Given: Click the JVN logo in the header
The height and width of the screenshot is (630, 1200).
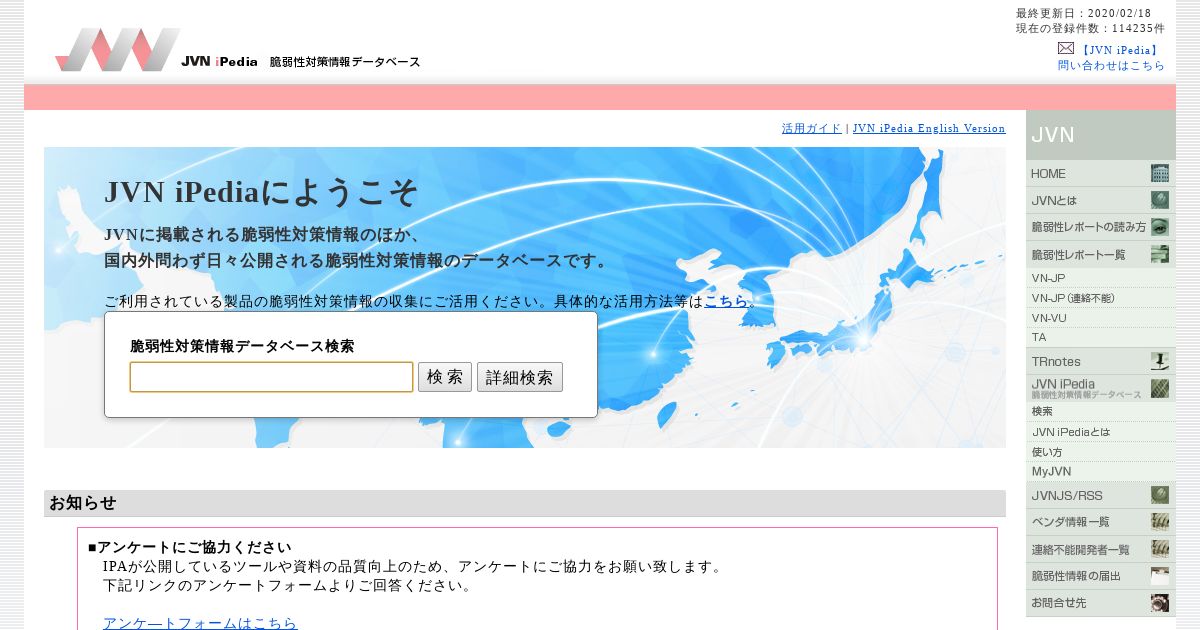Looking at the screenshot, I should tap(118, 49).
